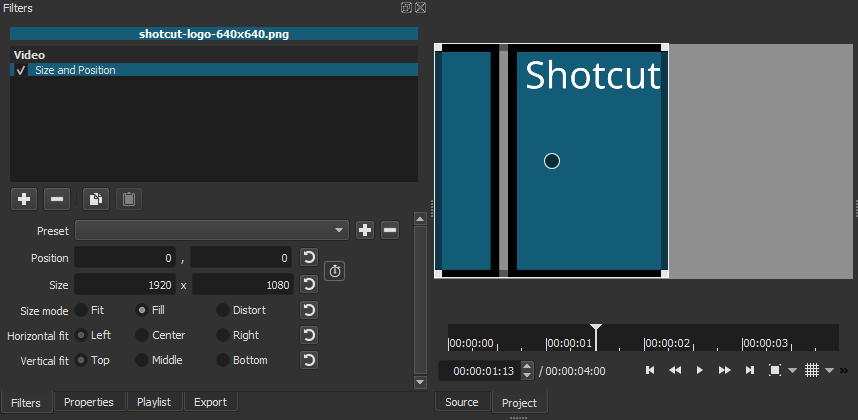Screen dimensions: 858x420
Task: Paste filters with the clipboard icon
Action: [129, 199]
